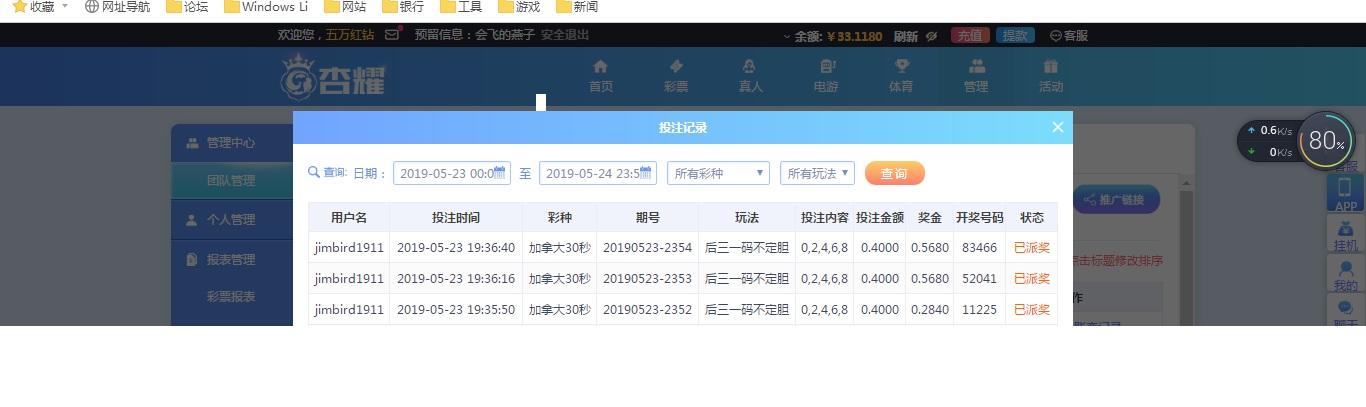Click the 投注时间 column header
Viewport: 1366px width, 407px height.
coord(456,218)
